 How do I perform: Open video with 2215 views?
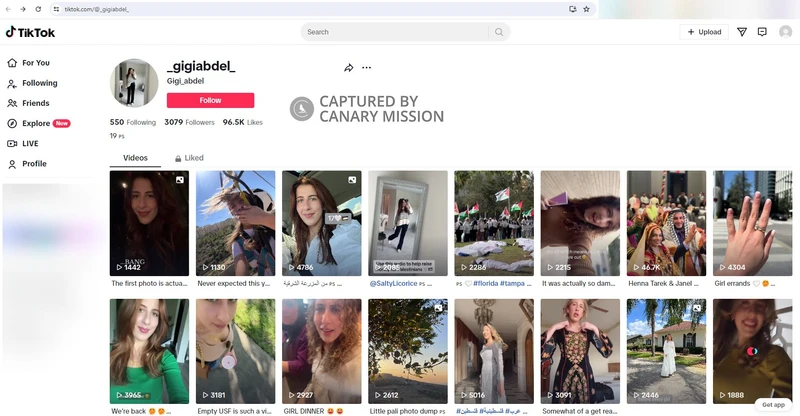pyautogui.click(x=580, y=223)
